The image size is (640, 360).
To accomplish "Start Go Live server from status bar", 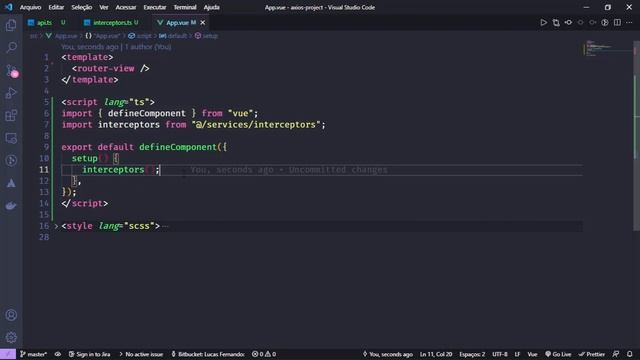I will (558, 354).
